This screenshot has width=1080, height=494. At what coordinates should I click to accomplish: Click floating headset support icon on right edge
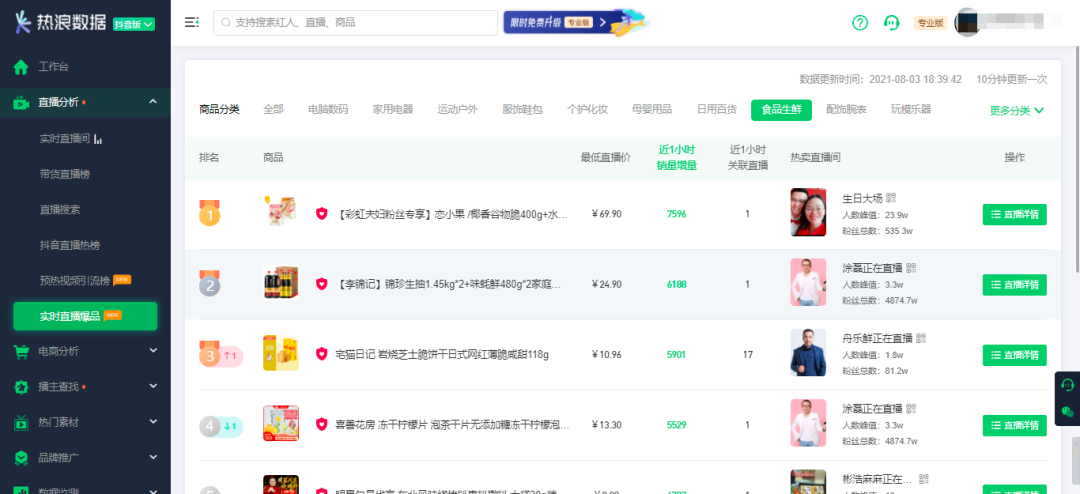pyautogui.click(x=1068, y=384)
